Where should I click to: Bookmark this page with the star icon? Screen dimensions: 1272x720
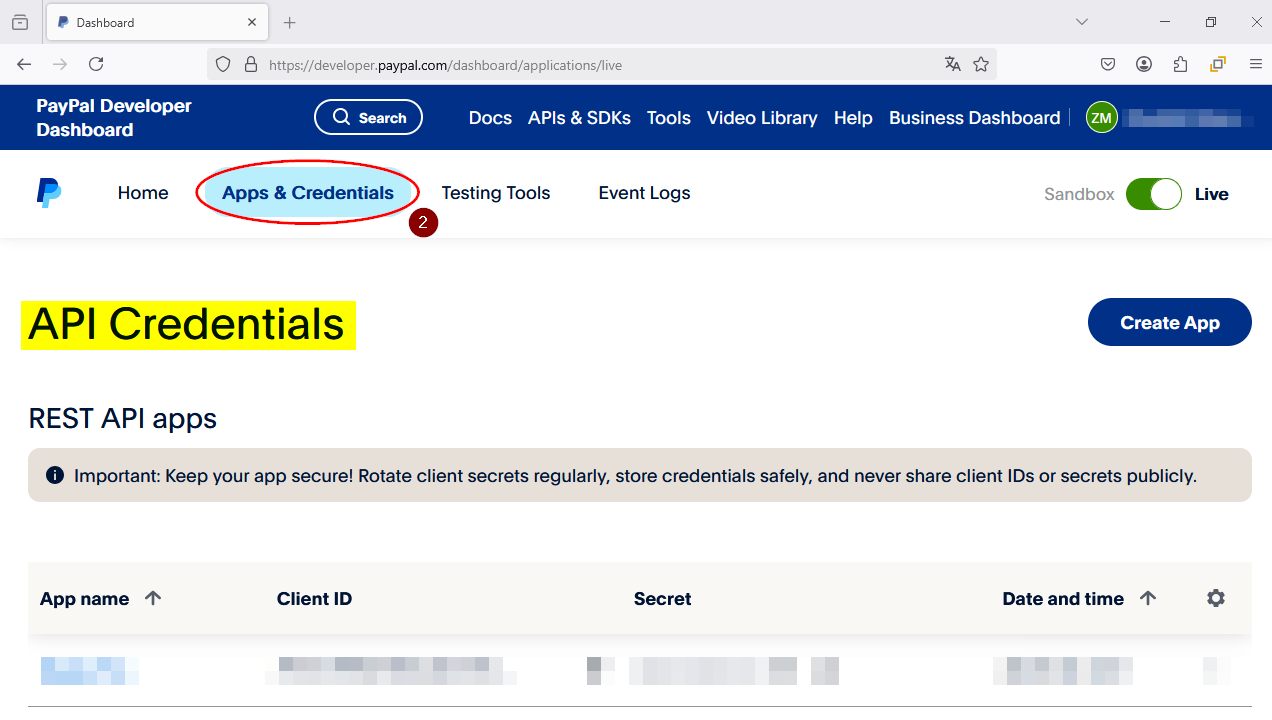pyautogui.click(x=981, y=65)
